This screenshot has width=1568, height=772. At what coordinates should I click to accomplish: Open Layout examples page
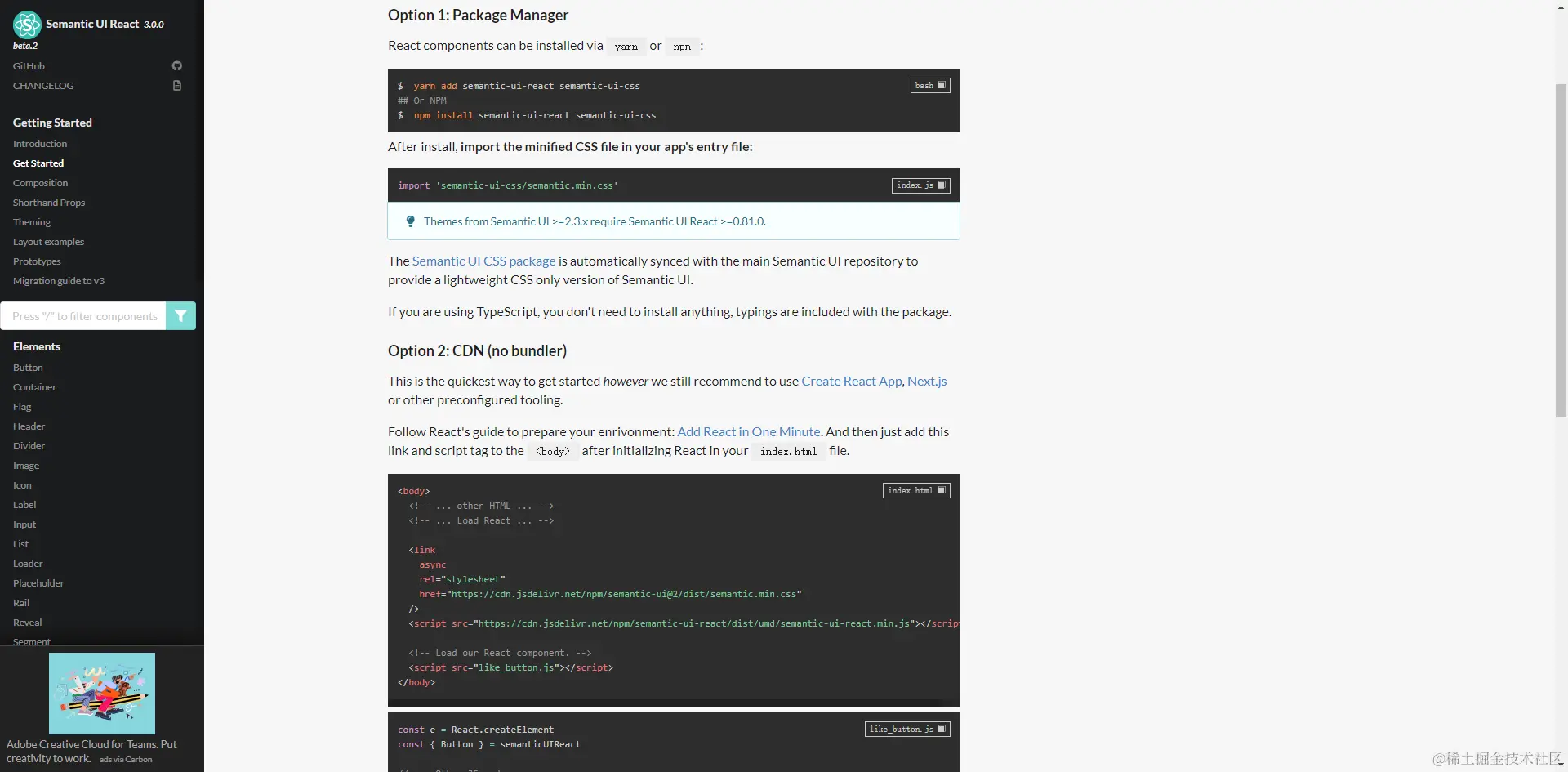tap(49, 242)
